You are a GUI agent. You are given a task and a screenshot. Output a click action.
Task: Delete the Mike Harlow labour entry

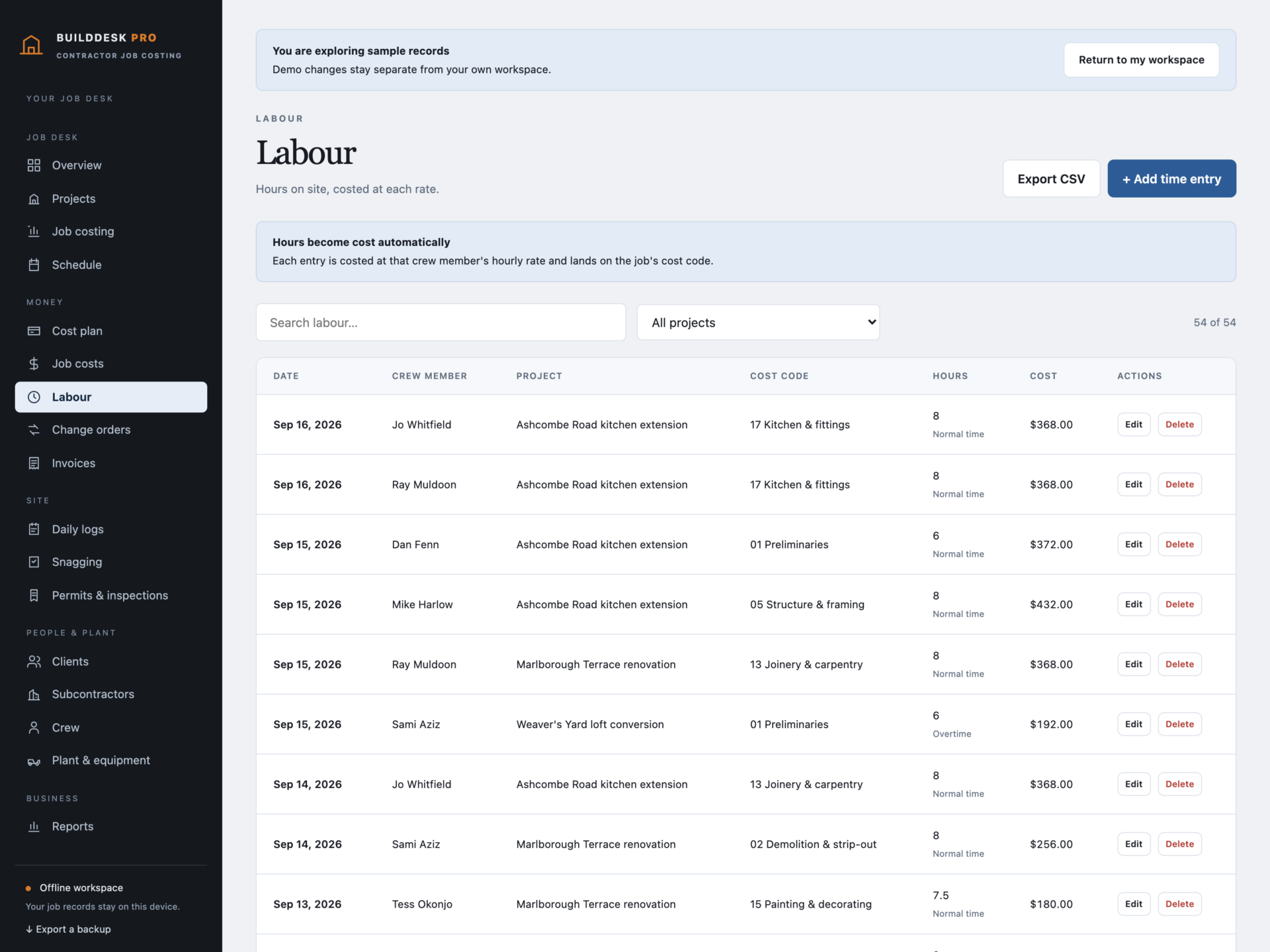click(1179, 604)
